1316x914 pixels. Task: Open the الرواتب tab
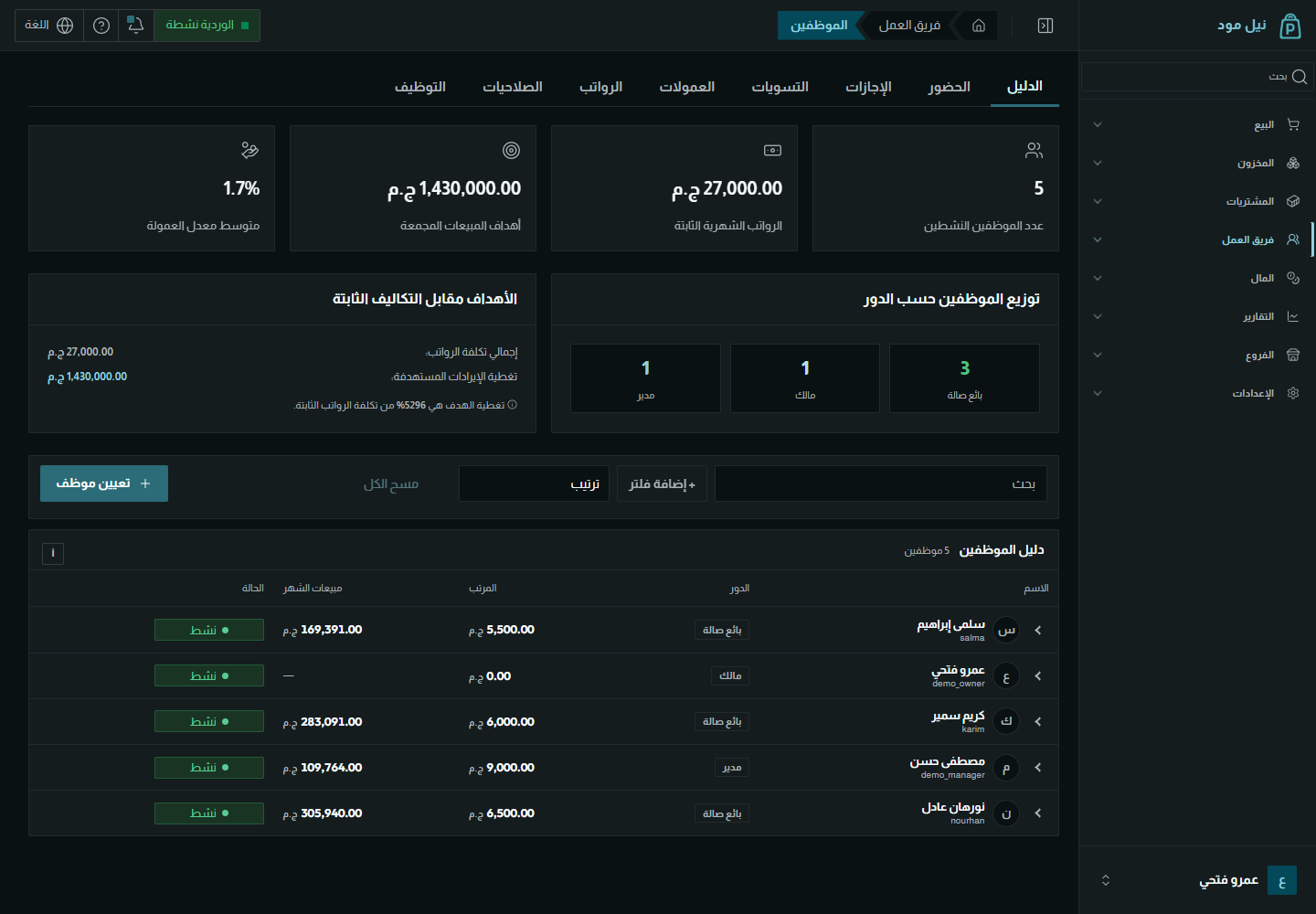pyautogui.click(x=600, y=87)
